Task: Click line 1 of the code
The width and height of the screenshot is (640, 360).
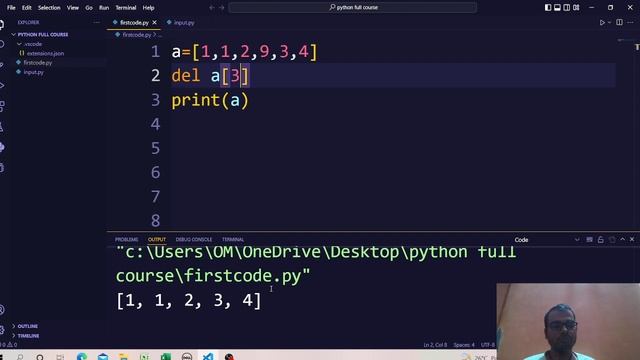Action: pyautogui.click(x=244, y=52)
